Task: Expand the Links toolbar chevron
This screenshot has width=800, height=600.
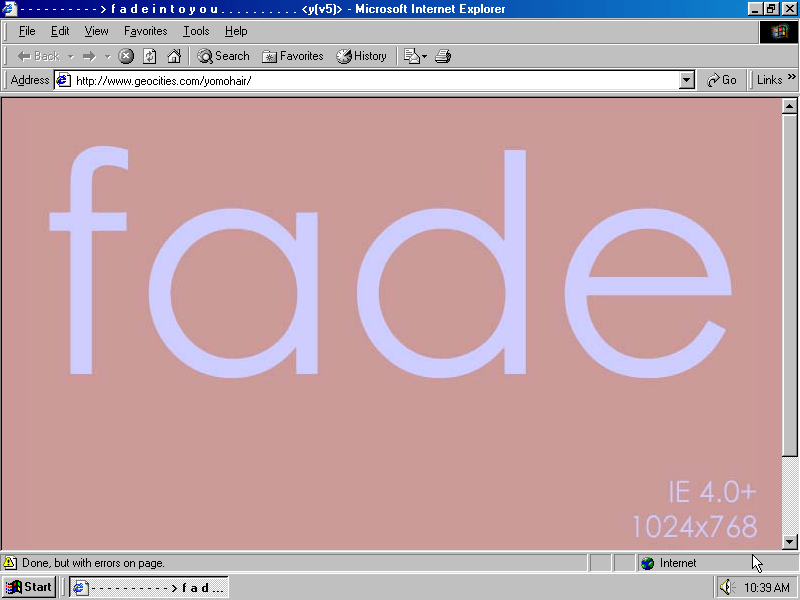Action: 792,79
